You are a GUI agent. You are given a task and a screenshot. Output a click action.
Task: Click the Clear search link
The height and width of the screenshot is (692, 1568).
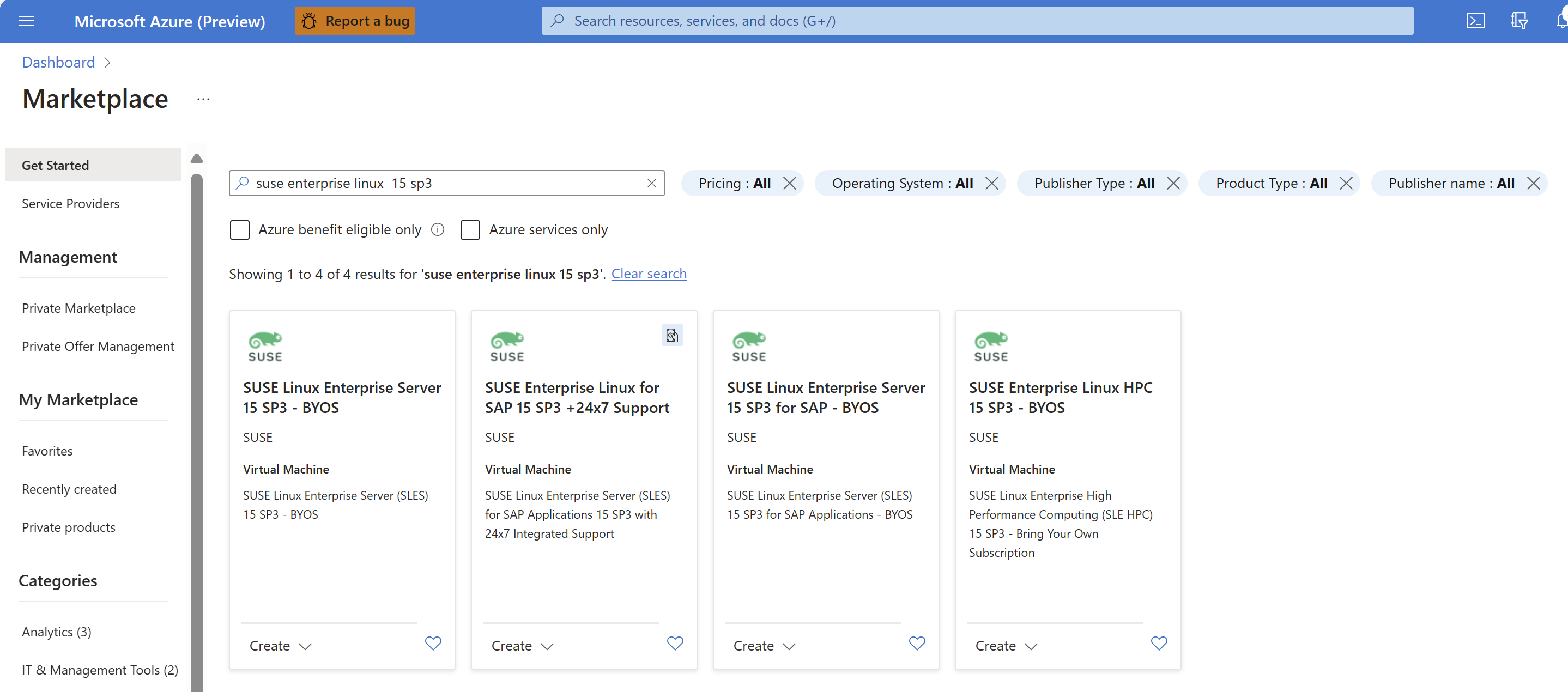(649, 274)
